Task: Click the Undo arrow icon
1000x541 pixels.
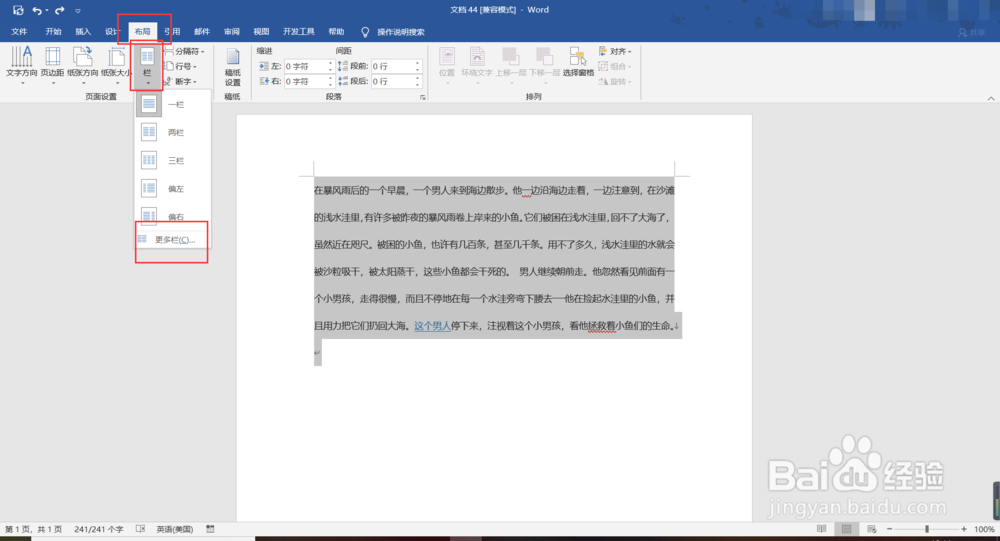Action: pos(37,10)
